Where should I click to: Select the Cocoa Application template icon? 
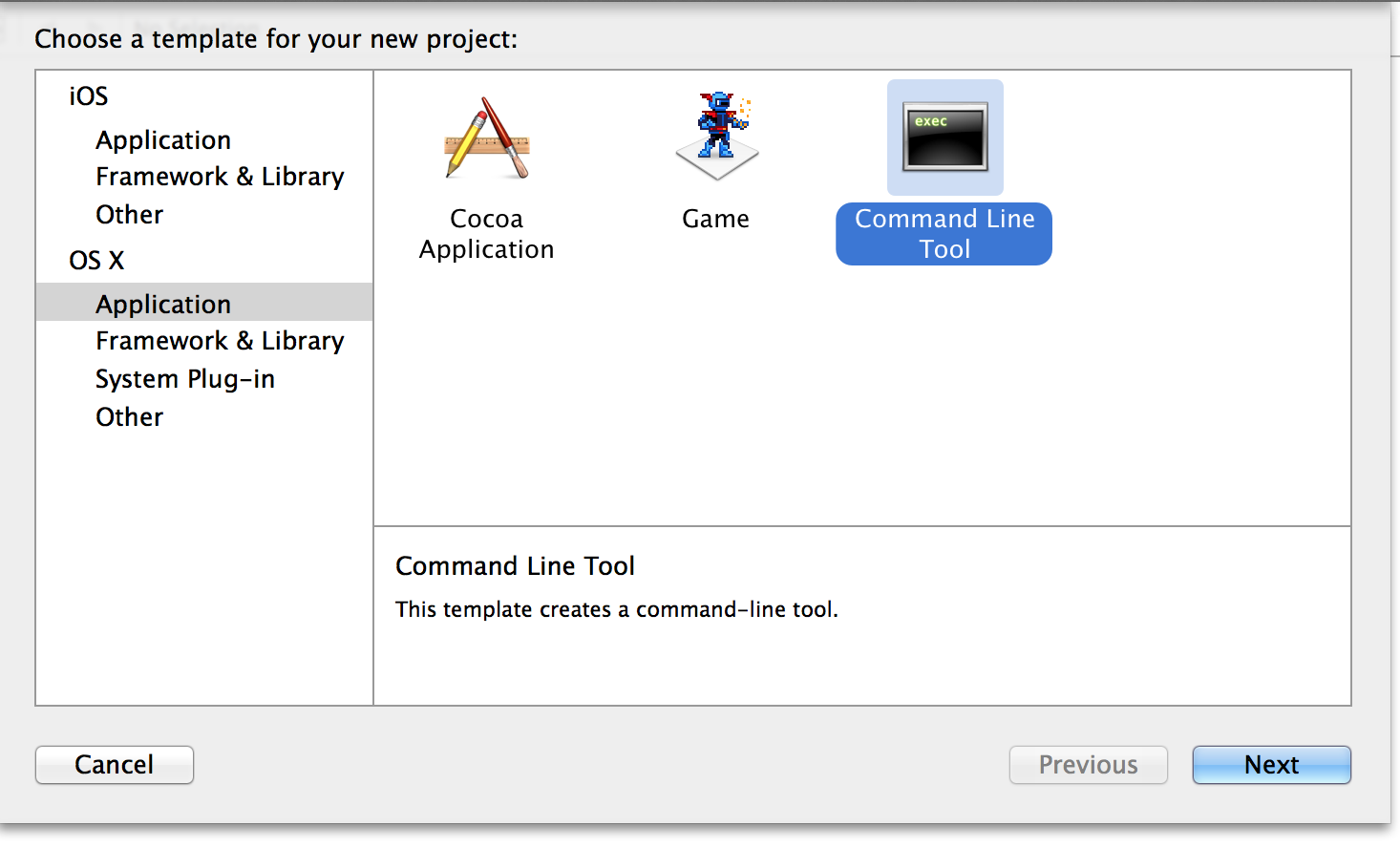point(487,138)
